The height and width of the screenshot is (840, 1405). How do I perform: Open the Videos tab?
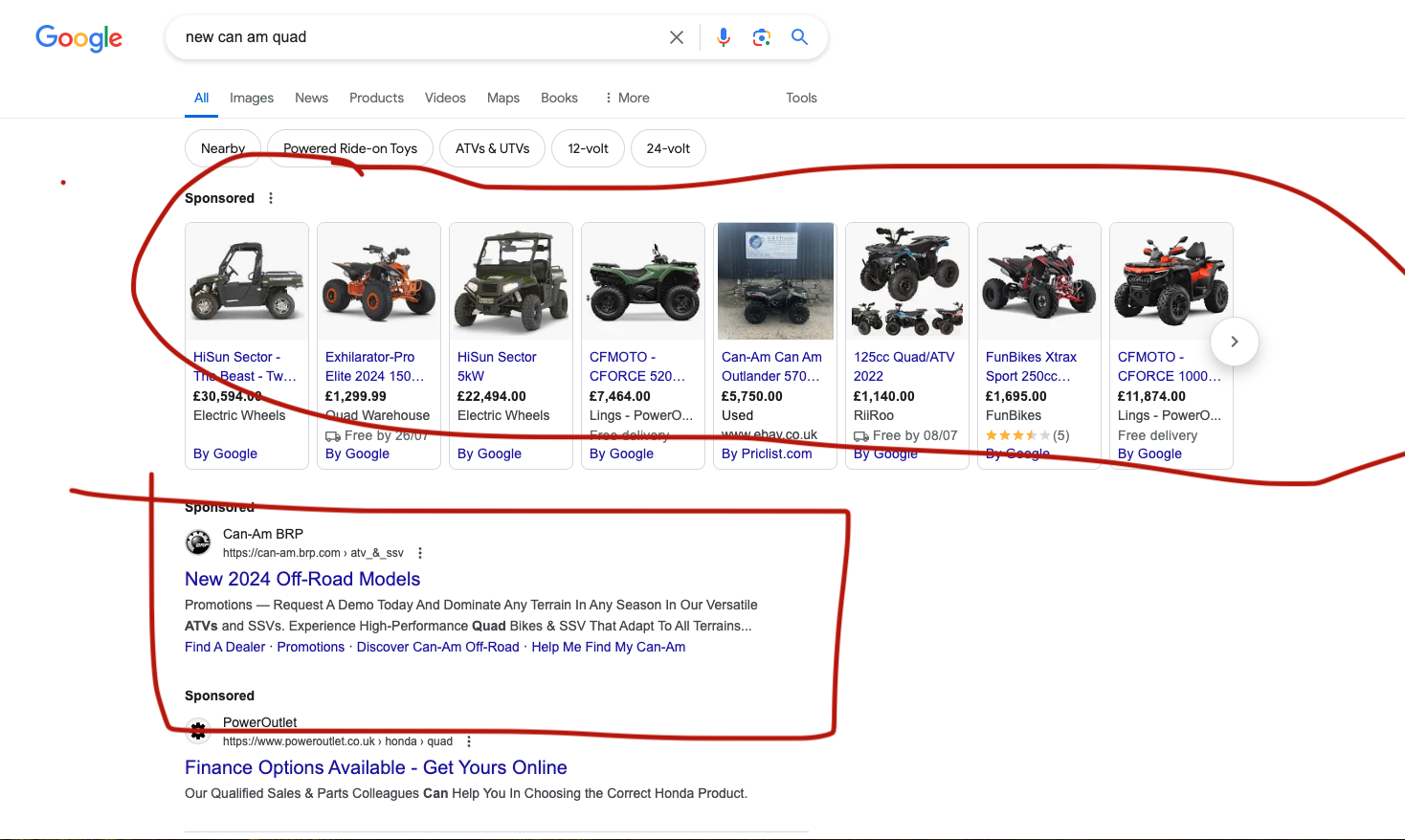tap(445, 98)
